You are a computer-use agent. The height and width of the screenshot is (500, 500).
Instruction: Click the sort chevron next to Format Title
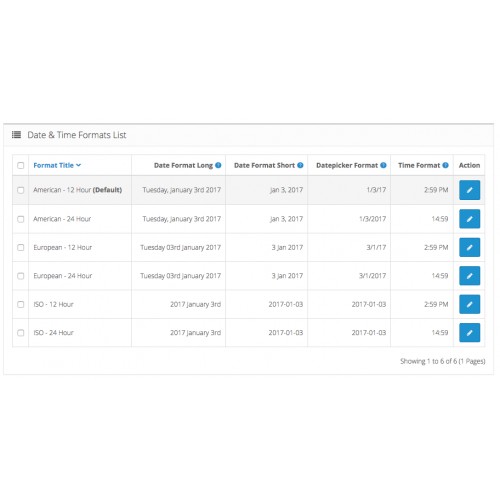78,165
